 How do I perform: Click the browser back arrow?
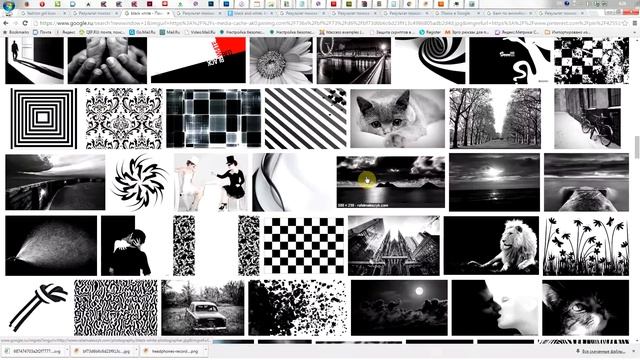click(6, 23)
